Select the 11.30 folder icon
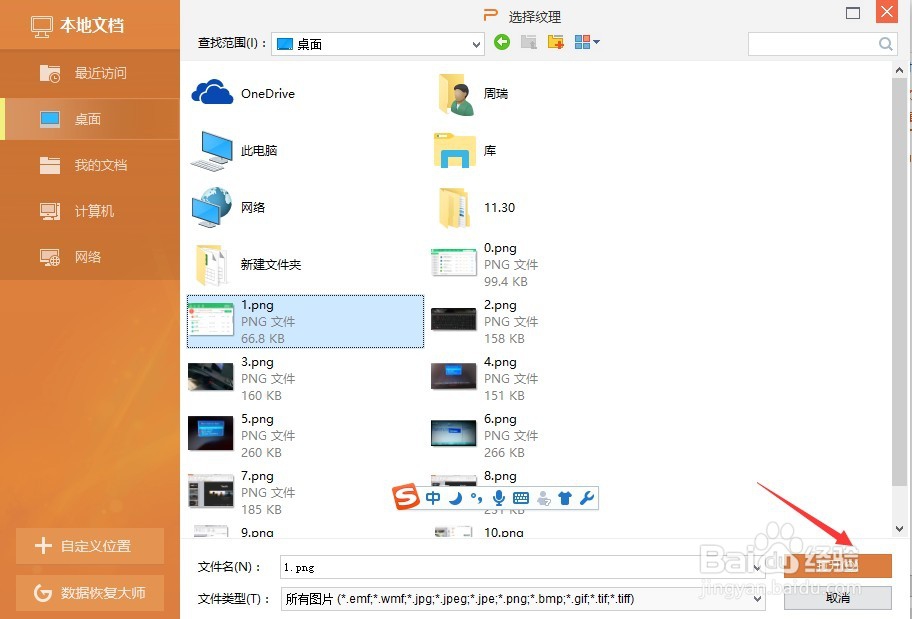 455,208
